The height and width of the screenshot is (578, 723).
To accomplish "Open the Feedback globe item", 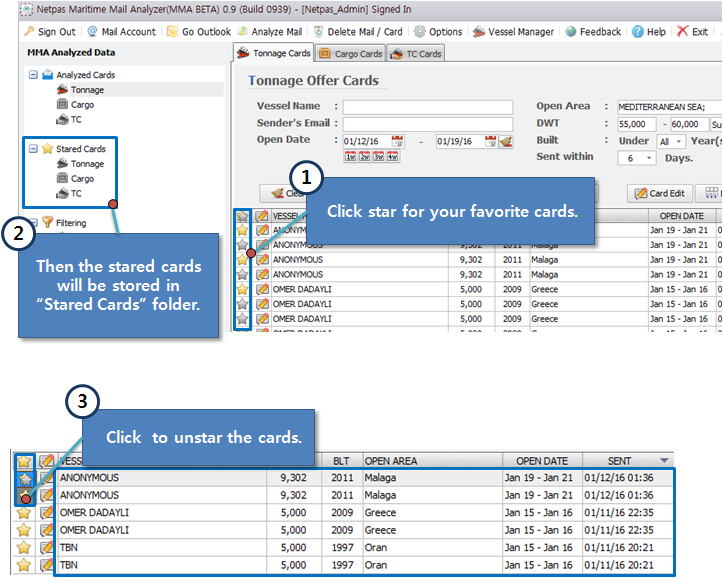I will (x=593, y=32).
